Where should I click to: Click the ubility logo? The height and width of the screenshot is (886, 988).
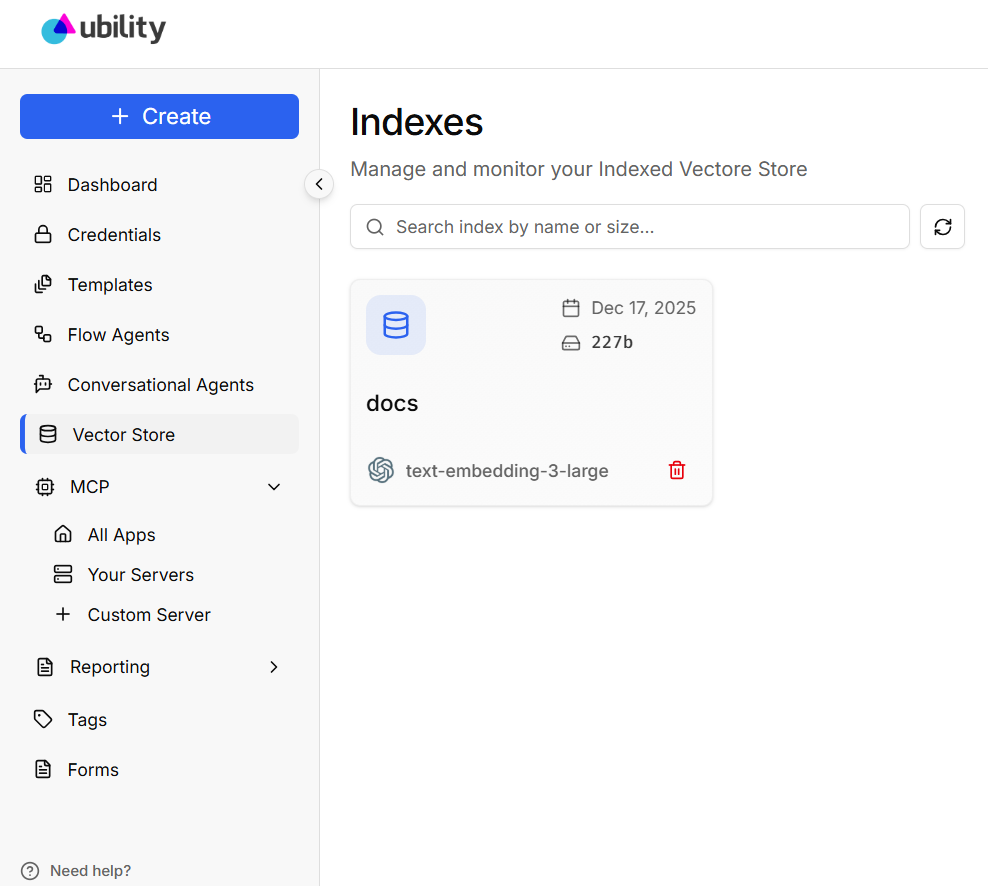click(104, 29)
